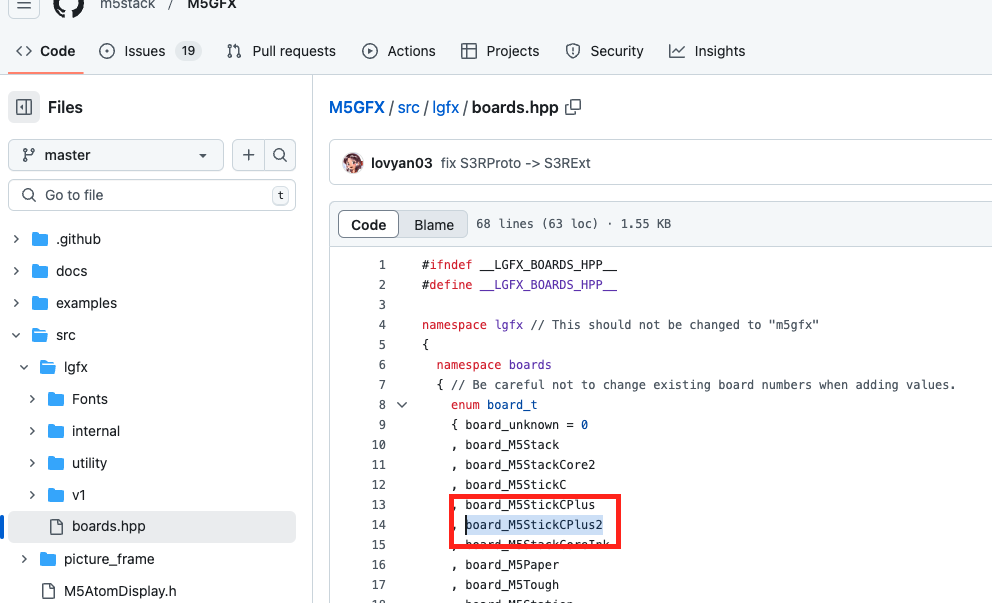Collapse the enum board_t code fold
The image size is (992, 603).
click(402, 405)
